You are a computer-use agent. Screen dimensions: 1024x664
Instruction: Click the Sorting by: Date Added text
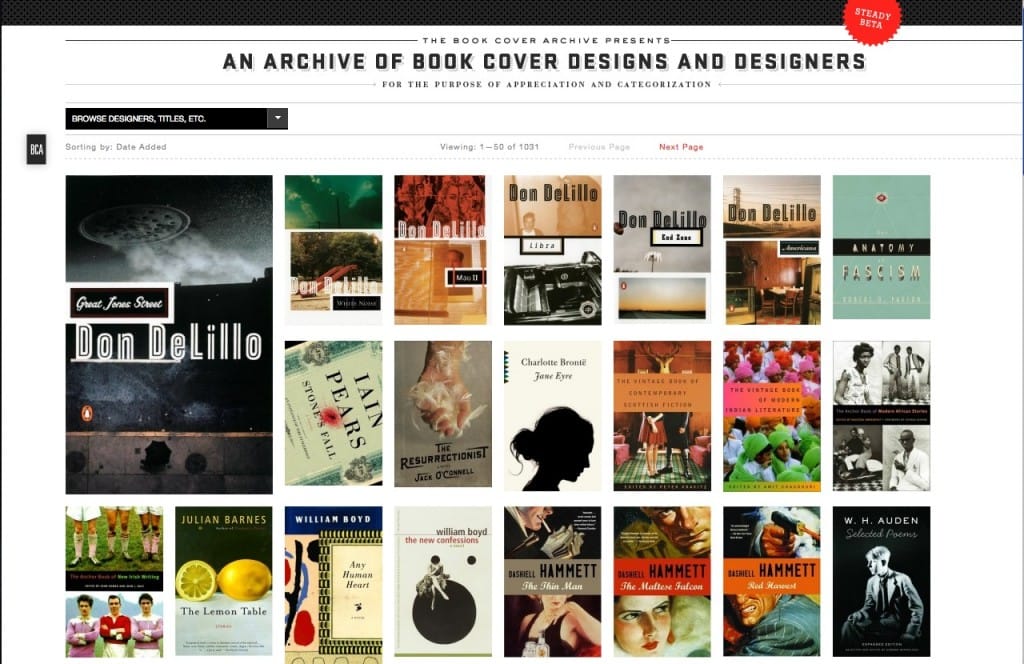(x=116, y=147)
